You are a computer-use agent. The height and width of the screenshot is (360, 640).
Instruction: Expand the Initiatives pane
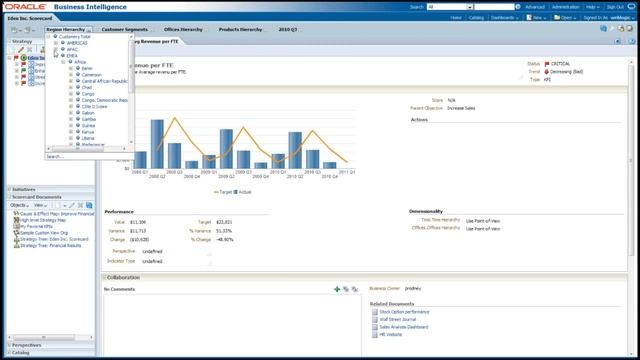pos(9,189)
